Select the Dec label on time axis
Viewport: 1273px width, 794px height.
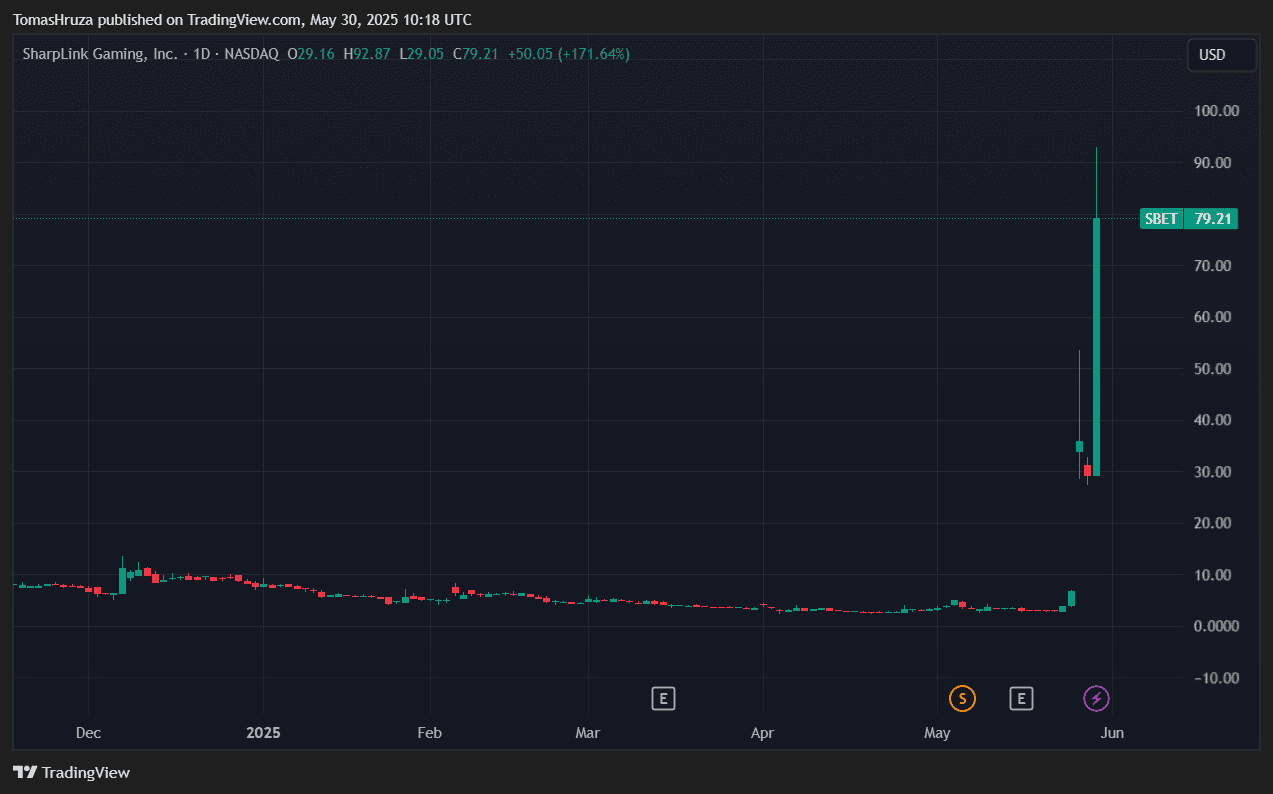tap(88, 733)
